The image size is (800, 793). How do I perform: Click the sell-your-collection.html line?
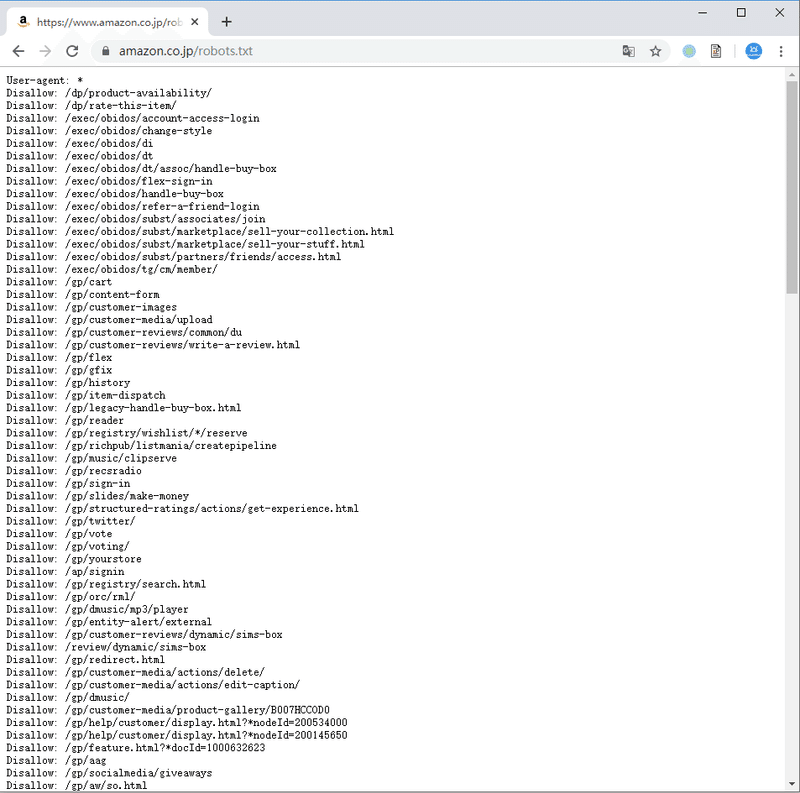coord(200,232)
